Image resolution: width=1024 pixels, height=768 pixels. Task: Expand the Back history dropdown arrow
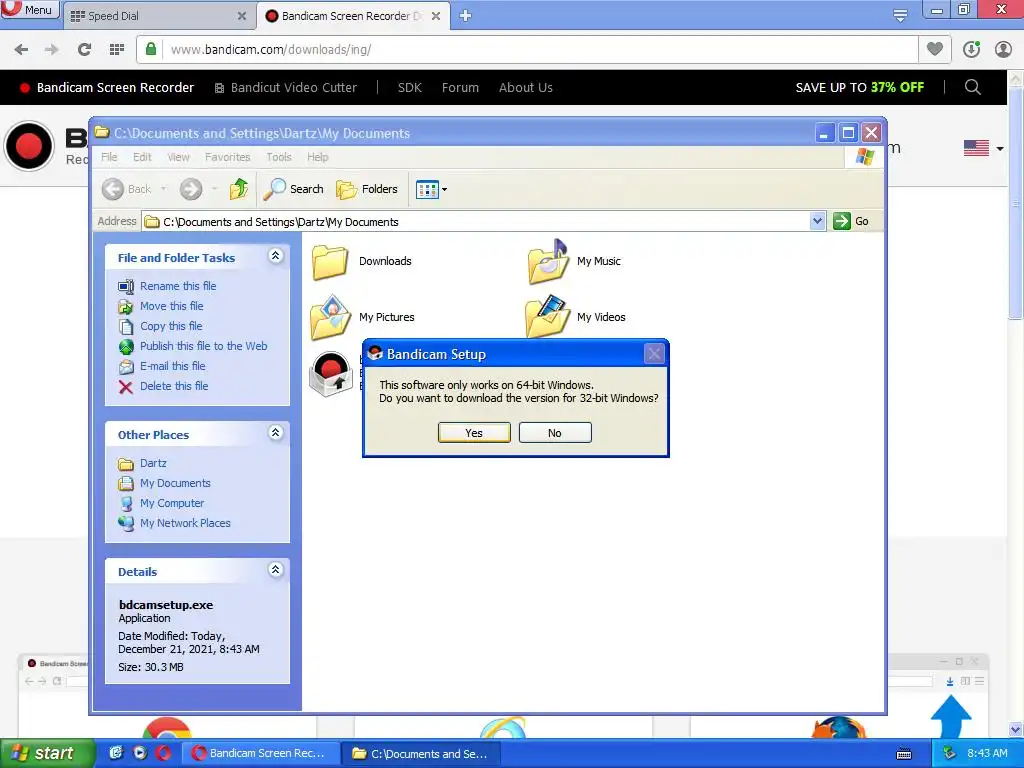(x=163, y=189)
